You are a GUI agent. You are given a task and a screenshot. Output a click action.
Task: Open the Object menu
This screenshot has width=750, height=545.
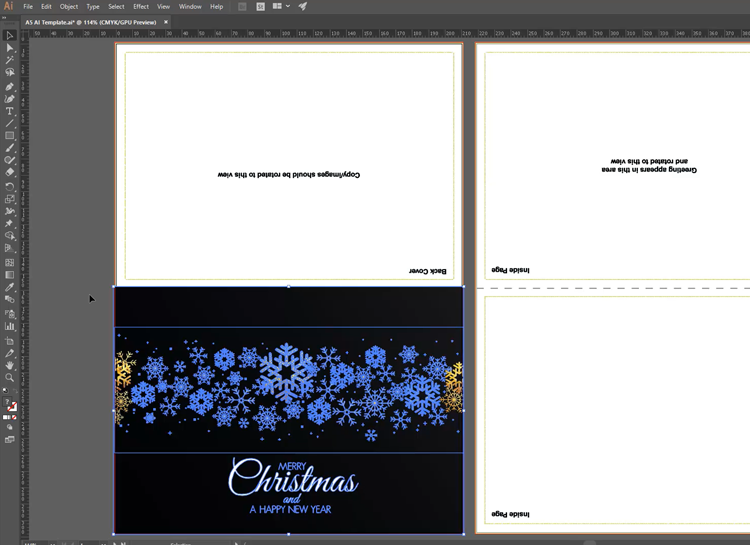point(69,7)
